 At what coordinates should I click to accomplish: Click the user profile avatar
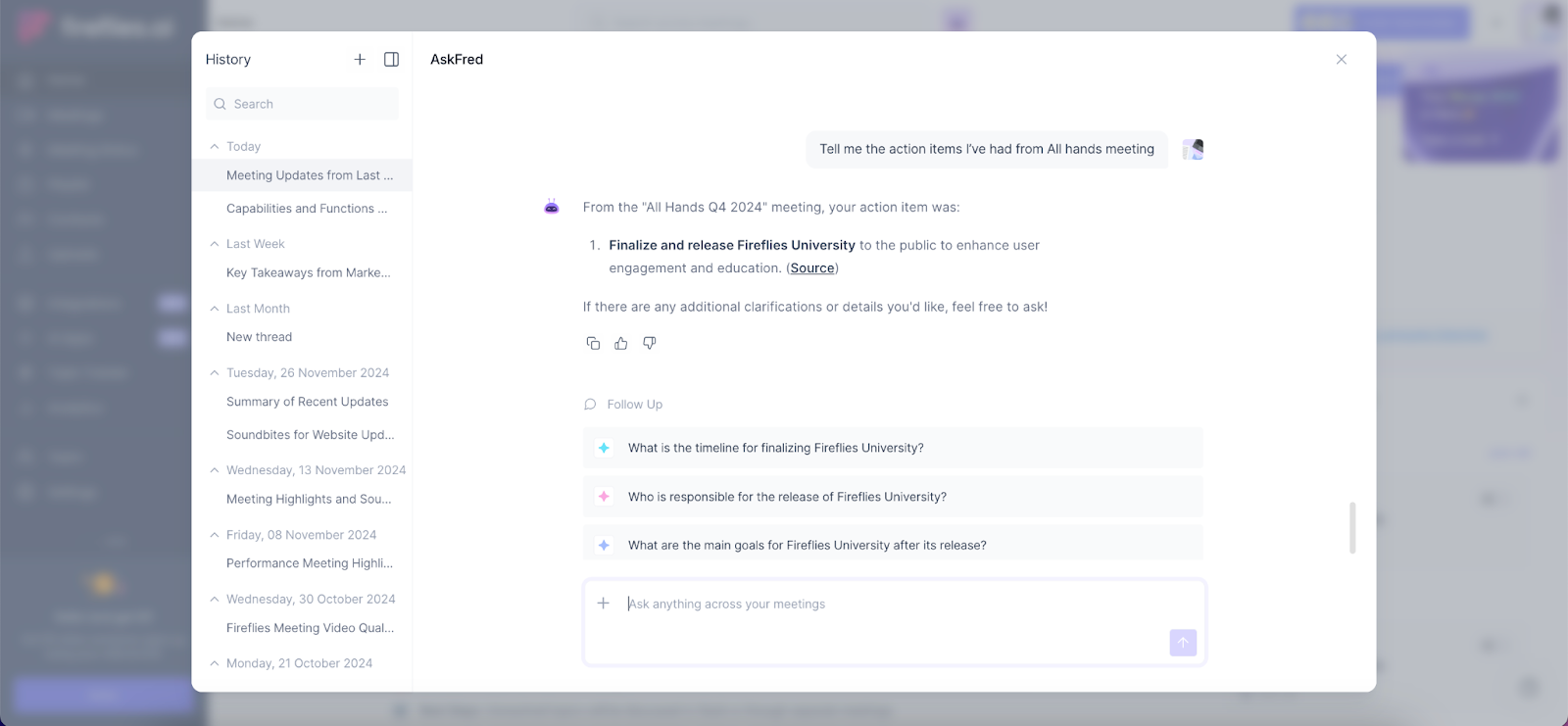[1193, 149]
